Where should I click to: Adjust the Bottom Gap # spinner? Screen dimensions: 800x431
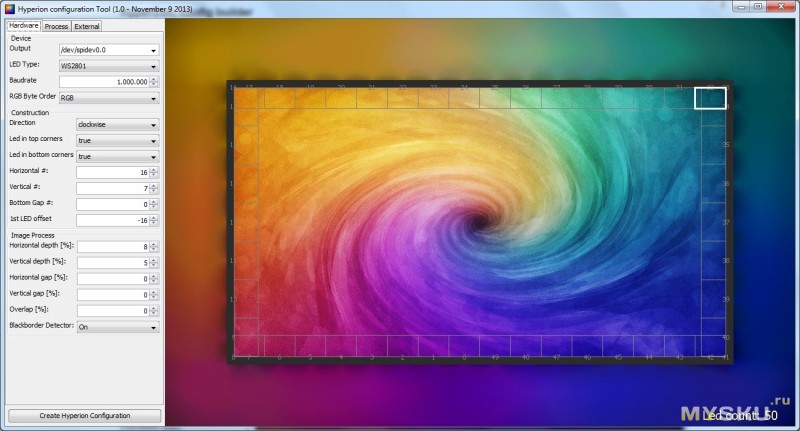coord(154,205)
